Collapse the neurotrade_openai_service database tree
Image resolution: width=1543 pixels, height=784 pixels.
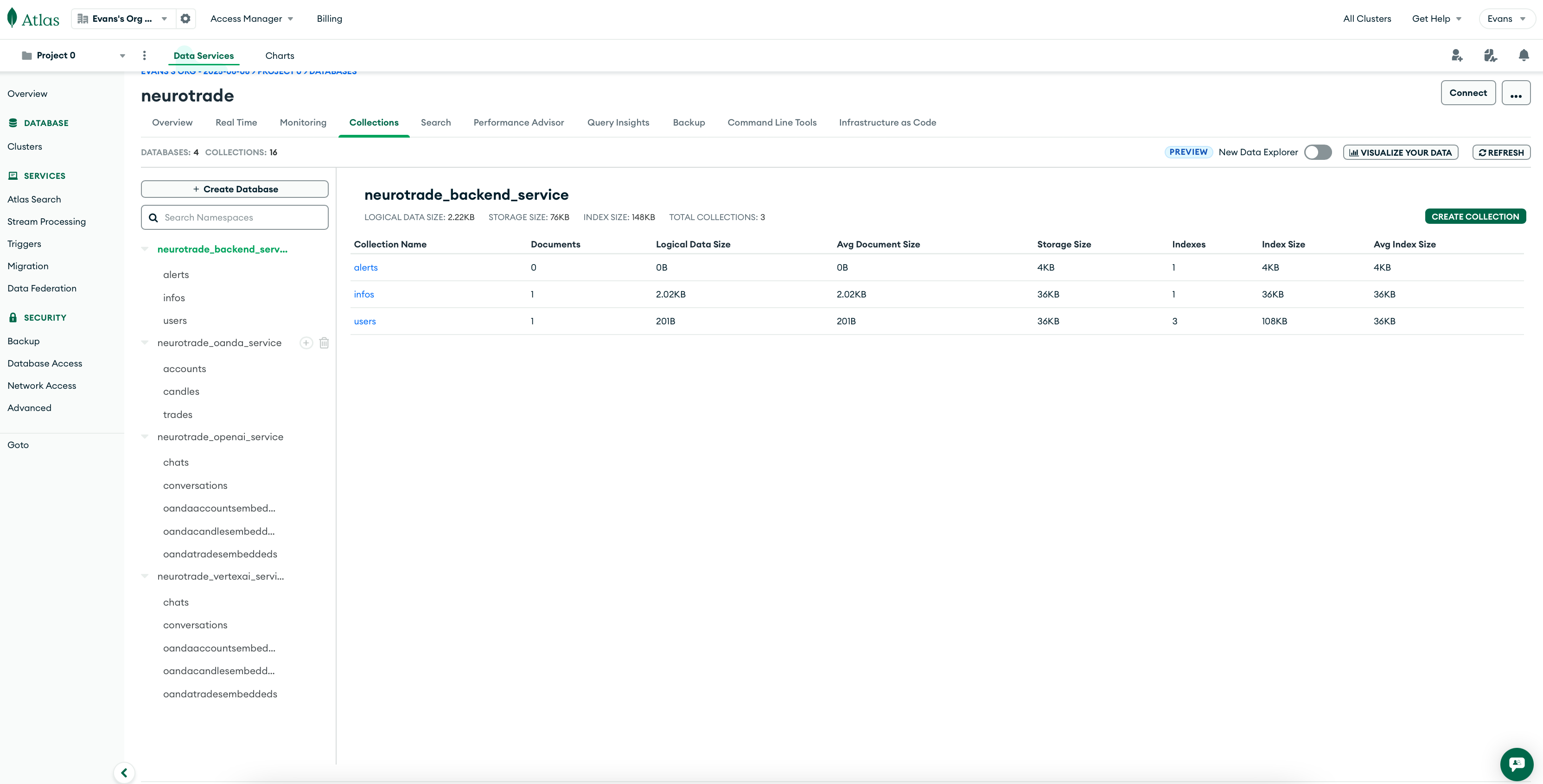pos(145,437)
